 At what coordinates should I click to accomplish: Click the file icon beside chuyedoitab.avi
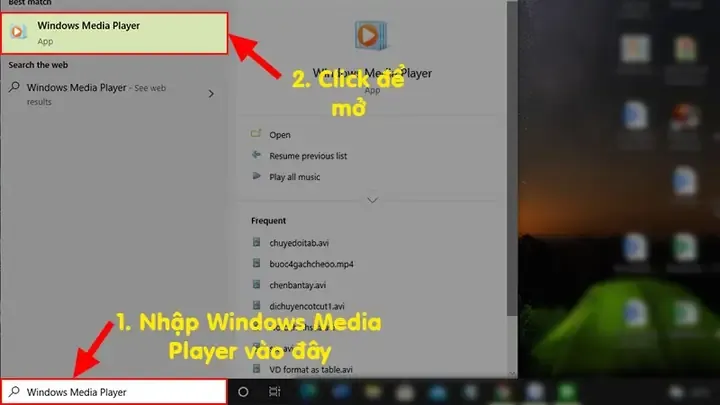pos(257,242)
